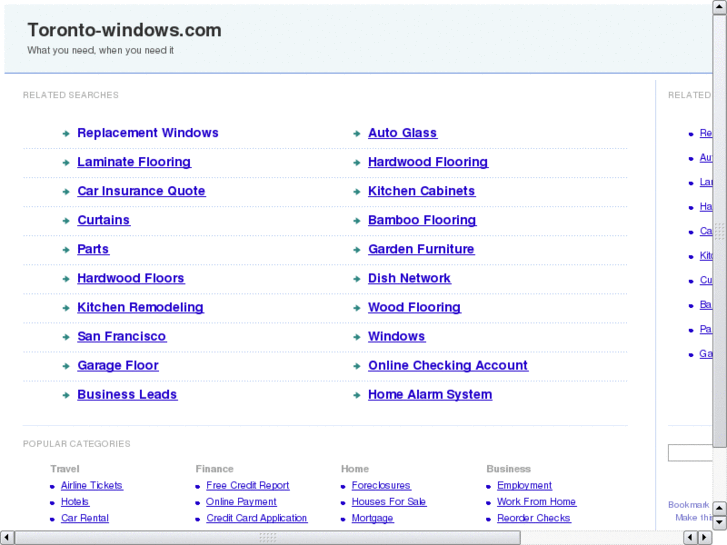
Task: Click the Bookmark link in sidebar
Action: pyautogui.click(x=689, y=505)
